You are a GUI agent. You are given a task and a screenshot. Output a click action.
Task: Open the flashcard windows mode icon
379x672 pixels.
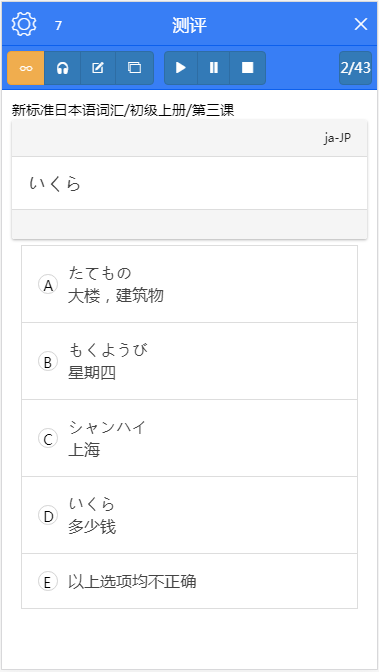point(135,68)
